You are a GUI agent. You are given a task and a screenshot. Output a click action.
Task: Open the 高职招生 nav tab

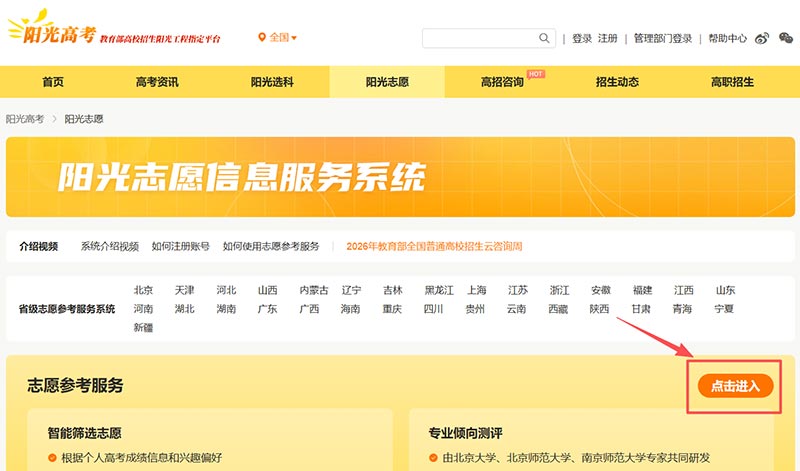[x=732, y=82]
